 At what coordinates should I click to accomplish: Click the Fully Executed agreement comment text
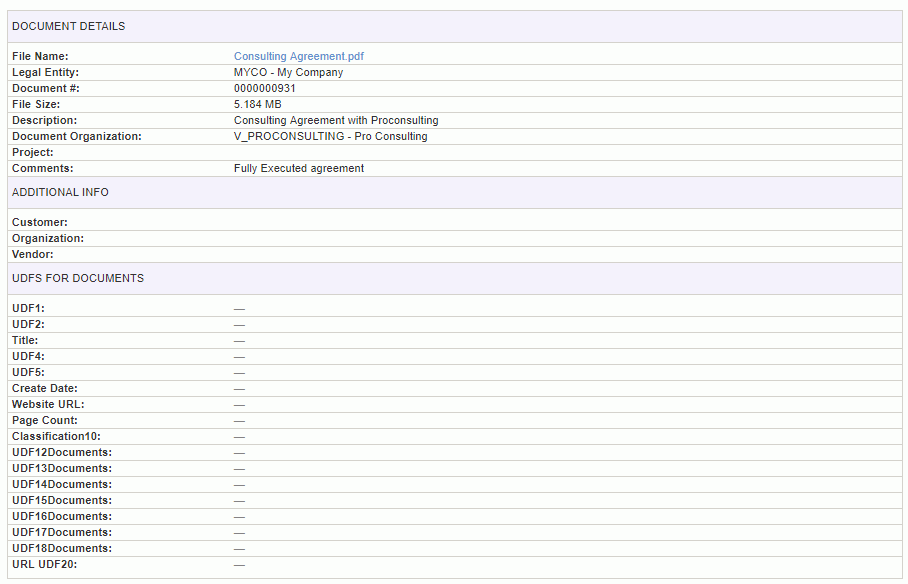pyautogui.click(x=299, y=169)
